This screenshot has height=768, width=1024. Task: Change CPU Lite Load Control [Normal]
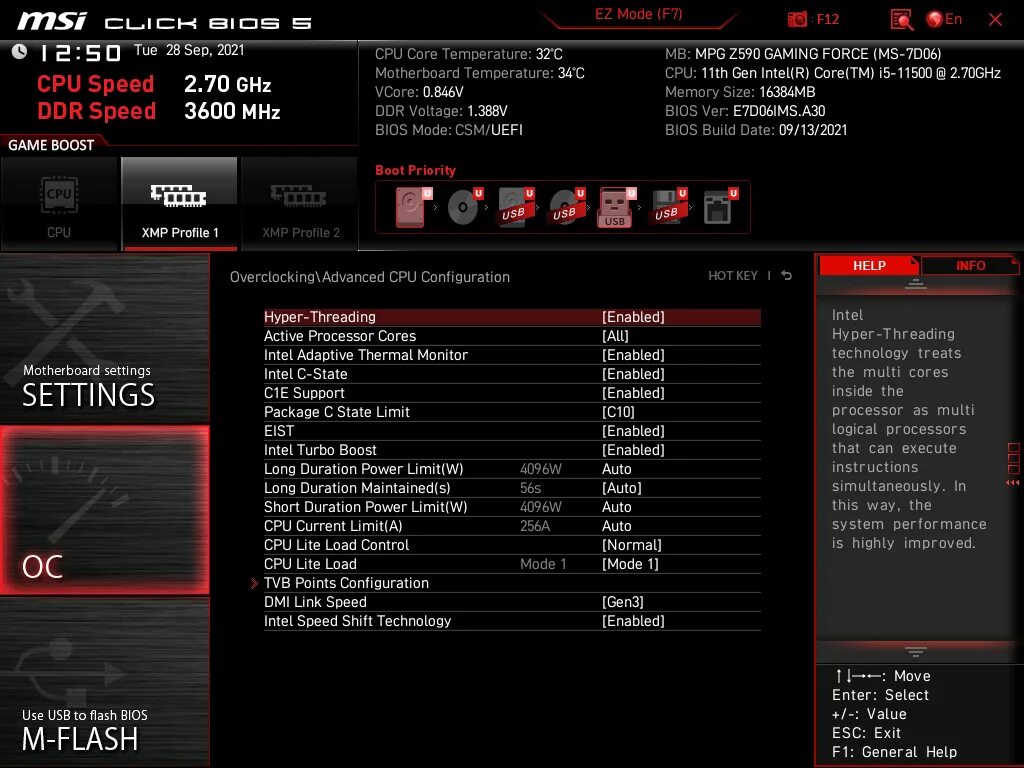click(x=632, y=545)
